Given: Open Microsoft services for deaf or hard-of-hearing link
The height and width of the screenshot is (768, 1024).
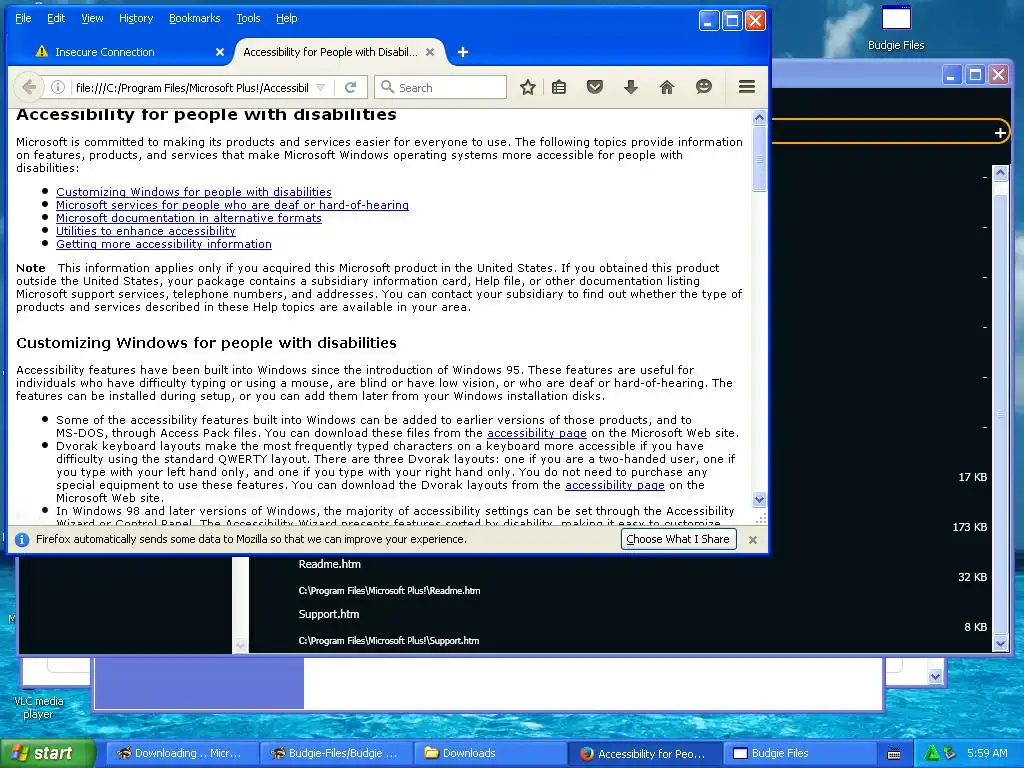Looking at the screenshot, I should [232, 205].
